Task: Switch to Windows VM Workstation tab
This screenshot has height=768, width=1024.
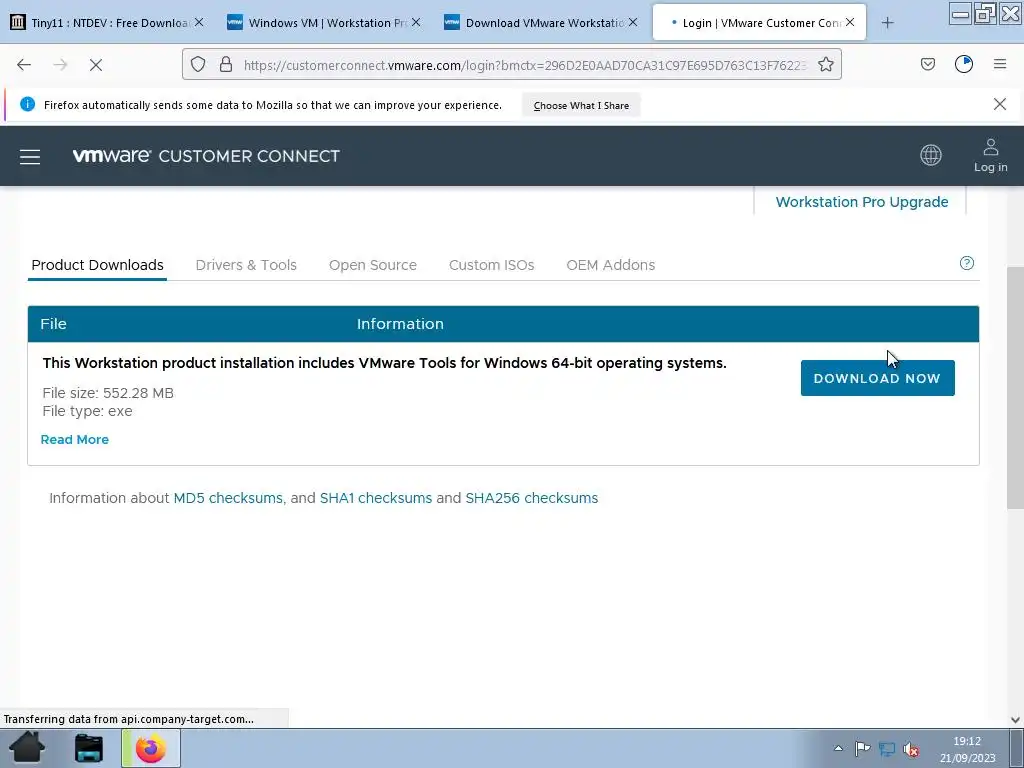Action: pos(325,23)
